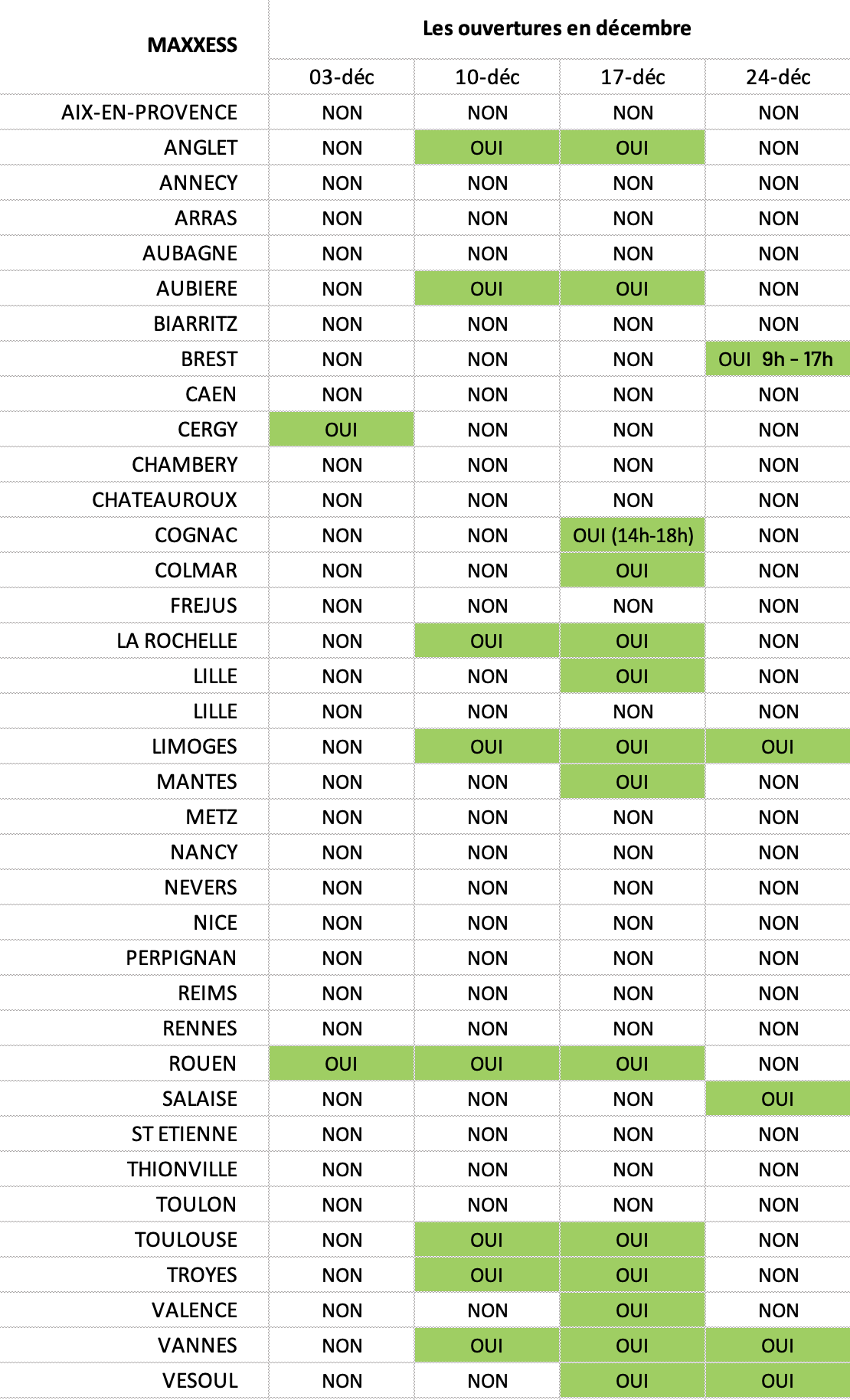Click the LA ROCHELLE row label

pos(177,641)
